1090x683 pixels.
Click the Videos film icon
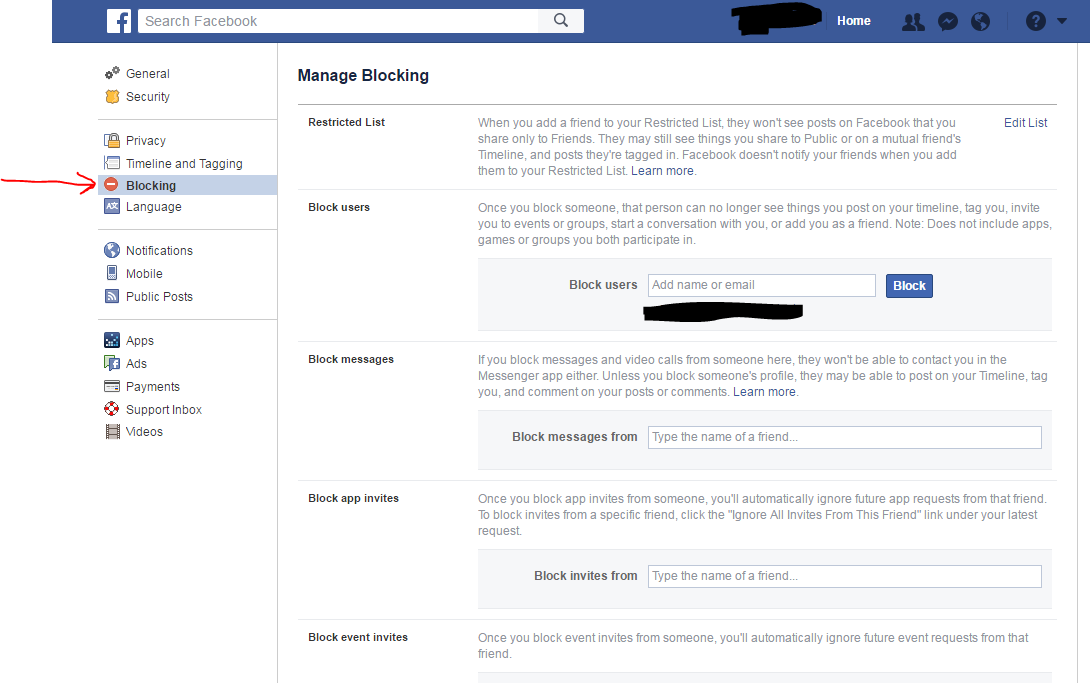coord(113,431)
